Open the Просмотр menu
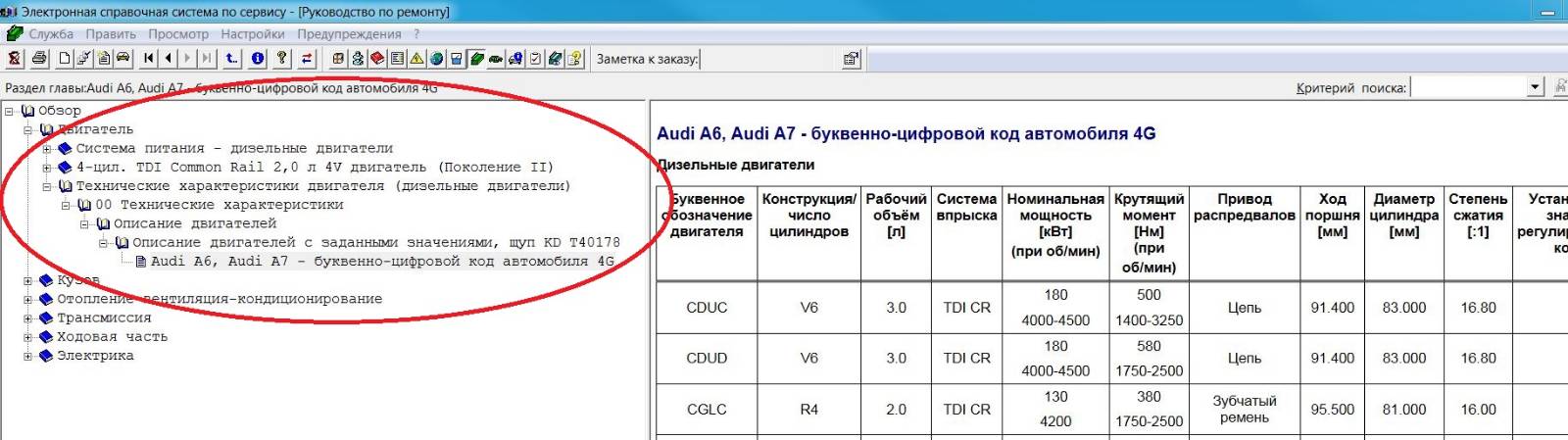Image resolution: width=1568 pixels, height=440 pixels. [178, 33]
